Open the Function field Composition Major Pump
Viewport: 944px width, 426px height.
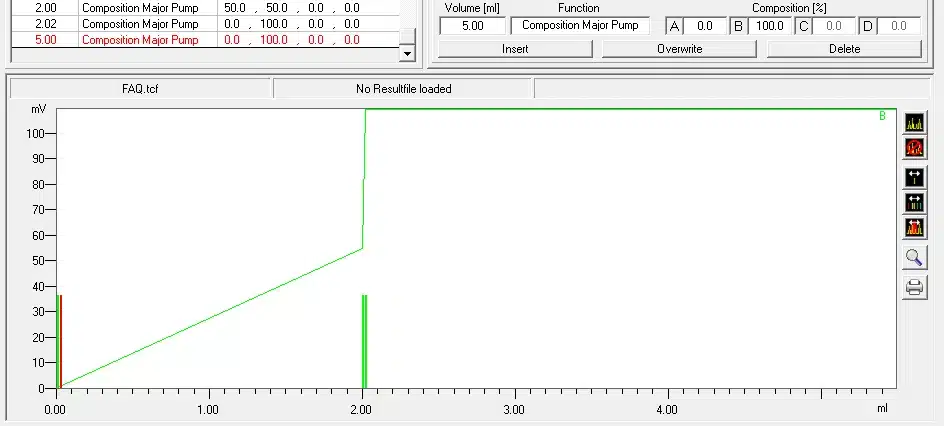point(579,26)
